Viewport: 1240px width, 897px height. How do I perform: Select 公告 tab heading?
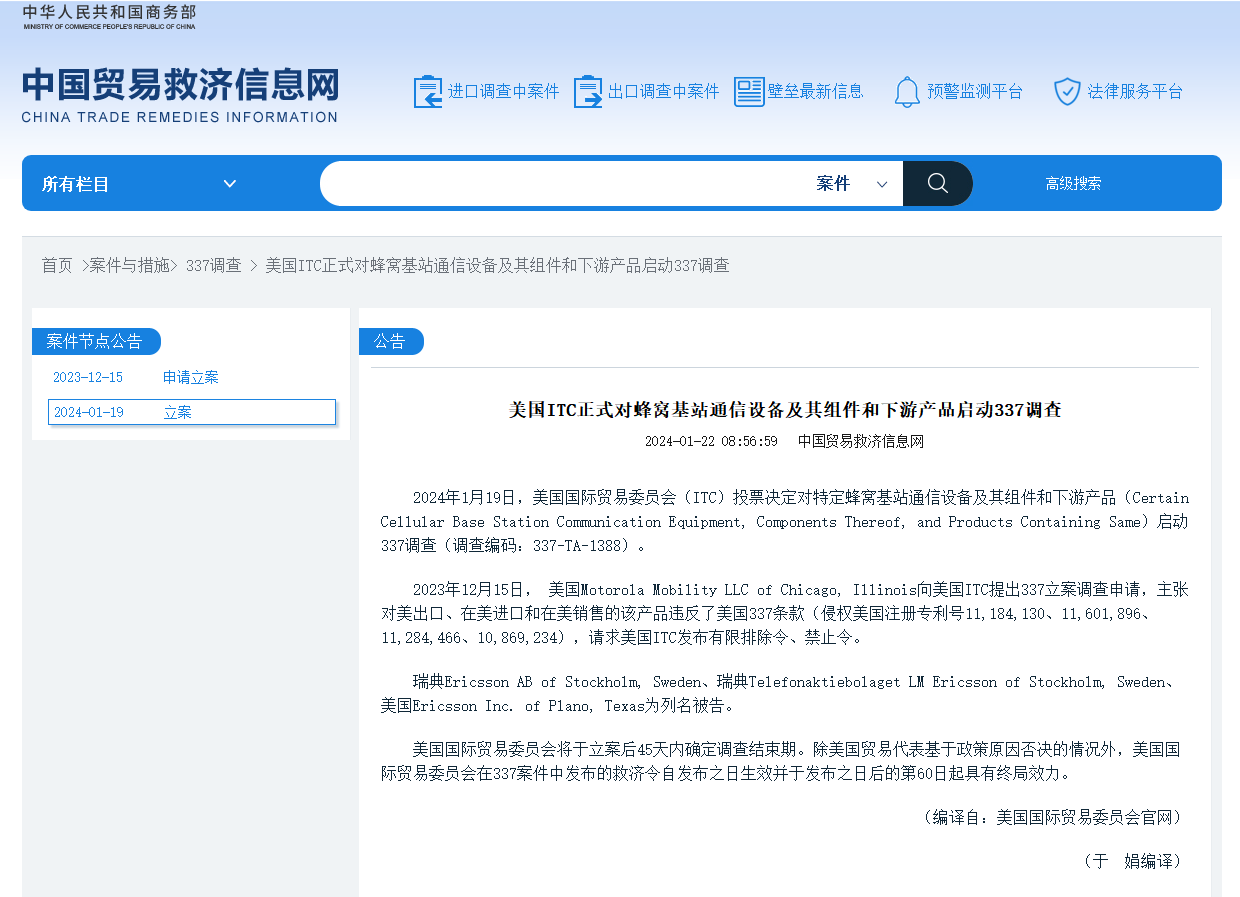click(390, 341)
